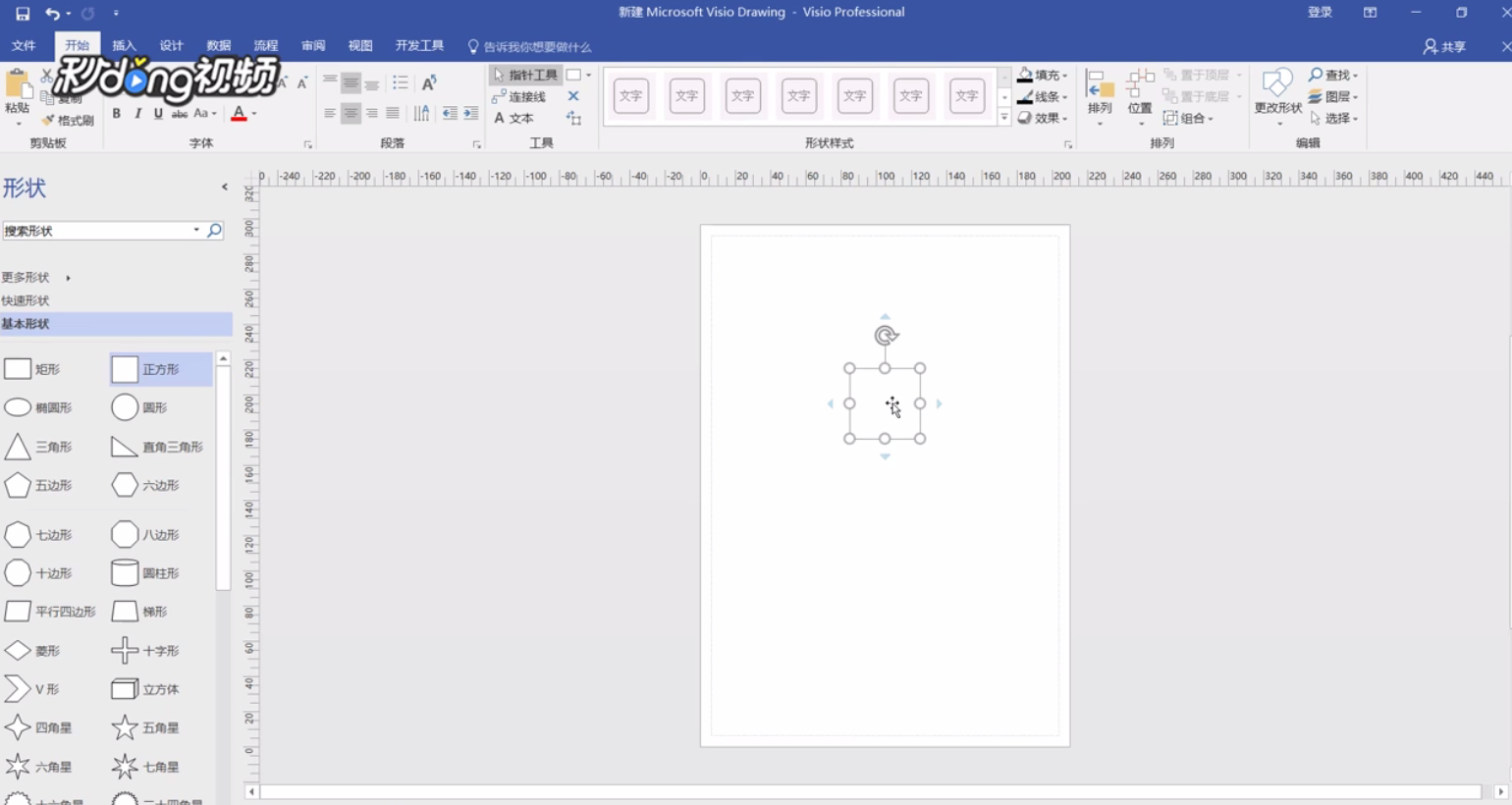Toggle align middle vertically

pyautogui.click(x=351, y=82)
